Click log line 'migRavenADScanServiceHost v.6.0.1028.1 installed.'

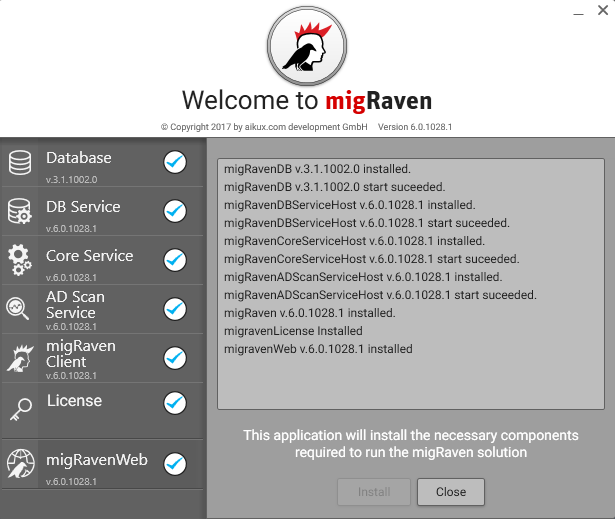[363, 277]
